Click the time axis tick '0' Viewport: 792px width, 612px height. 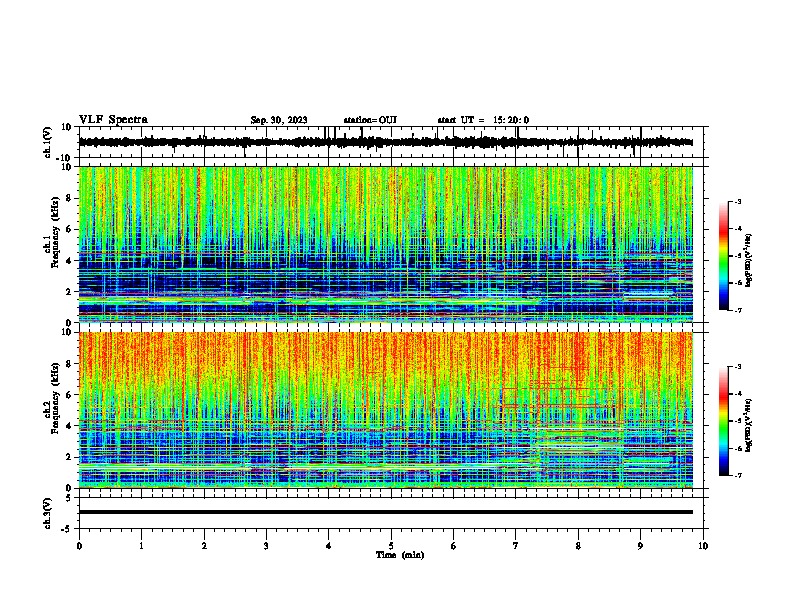79,546
